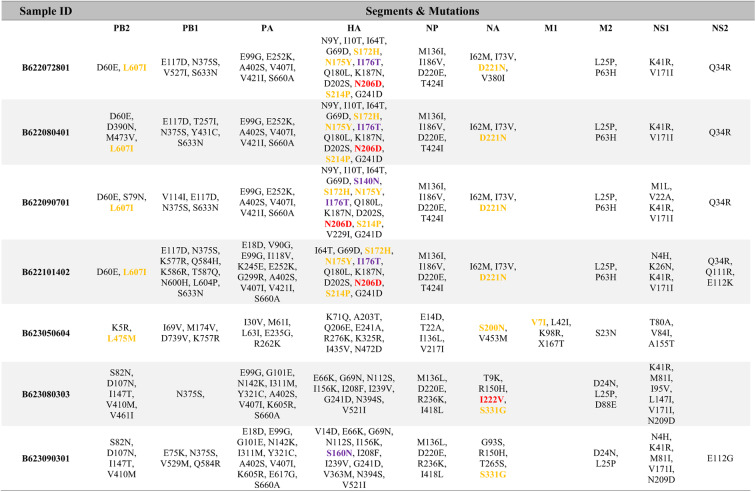Click sample ID B623050604
The image size is (756, 492).
(x=45, y=333)
